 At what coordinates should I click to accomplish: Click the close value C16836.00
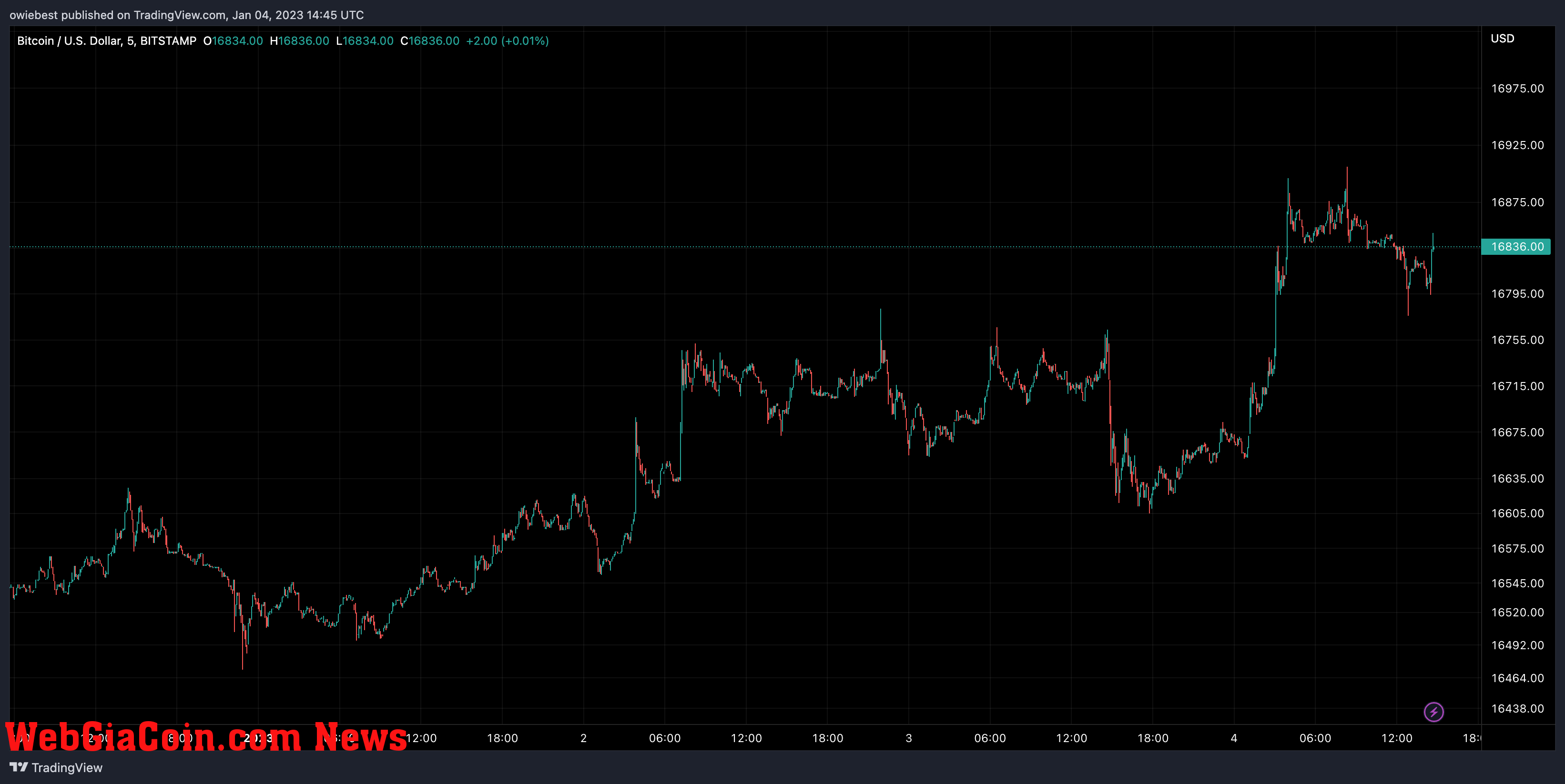[430, 40]
